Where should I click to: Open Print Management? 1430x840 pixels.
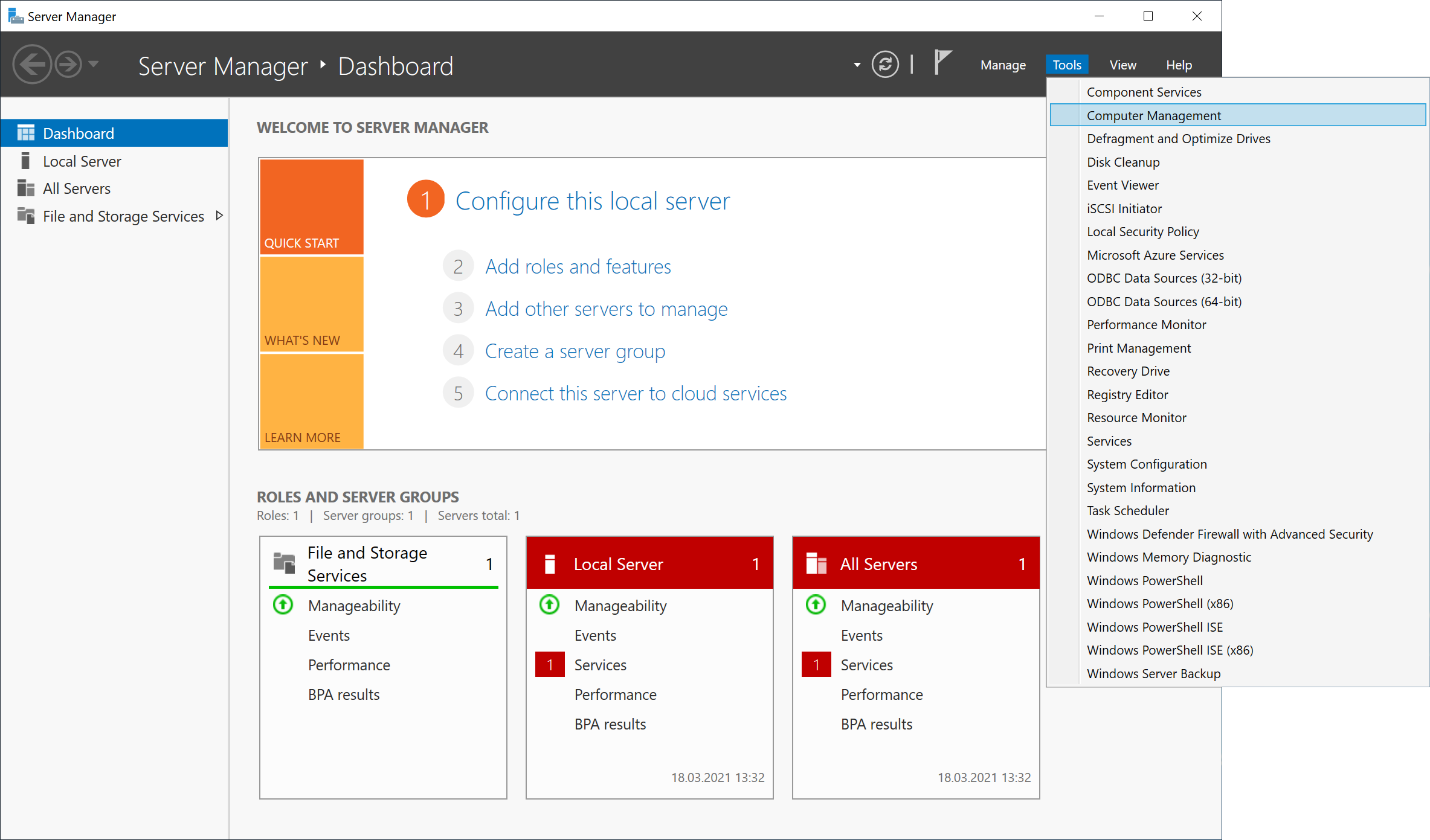point(1238,348)
